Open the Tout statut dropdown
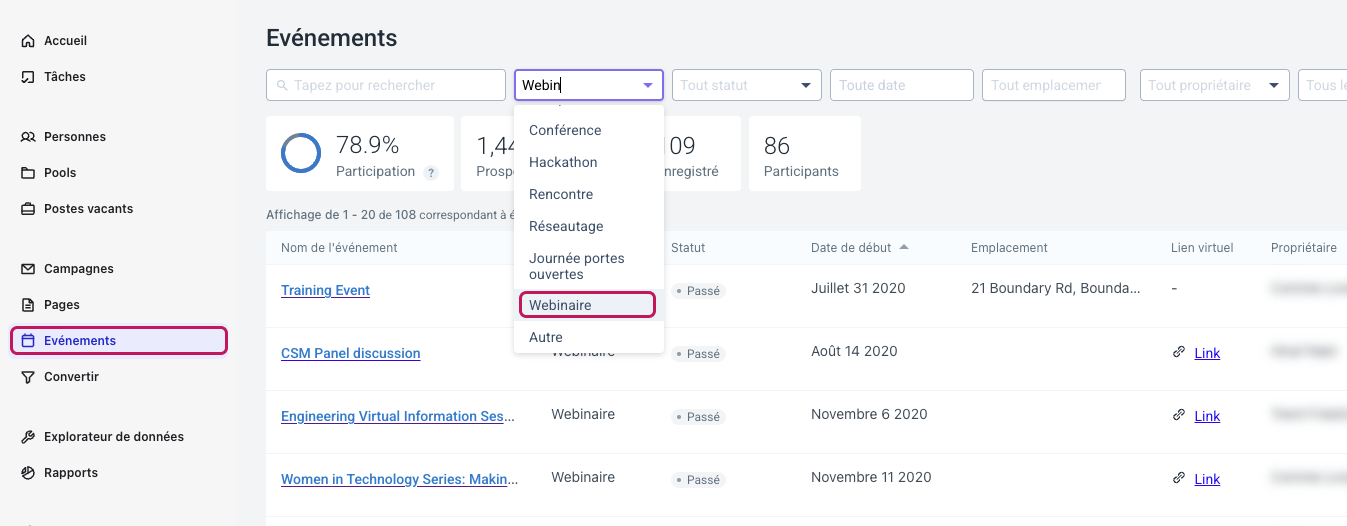The image size is (1347, 526). tap(747, 85)
